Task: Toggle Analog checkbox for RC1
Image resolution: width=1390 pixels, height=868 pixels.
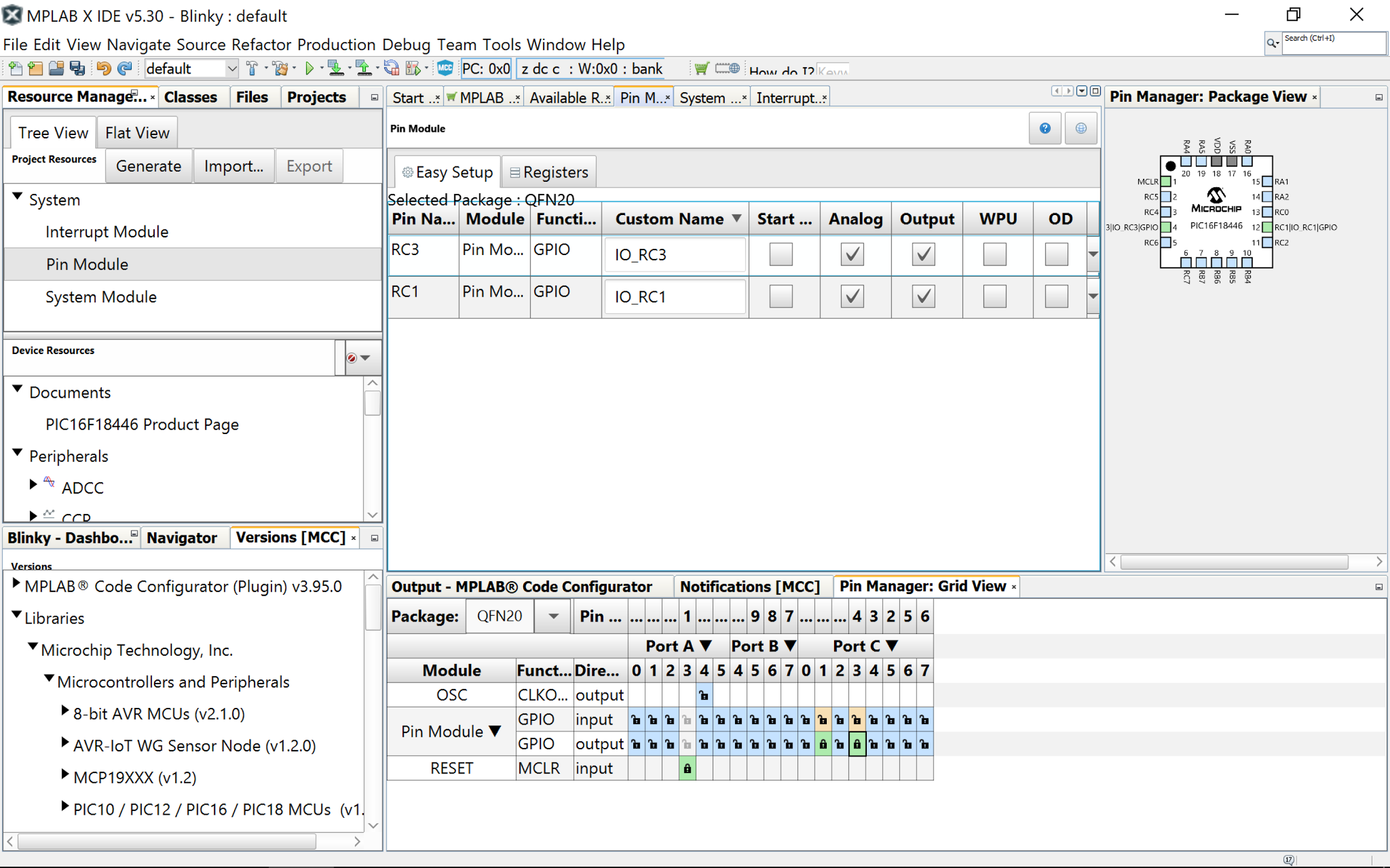Action: pos(852,296)
